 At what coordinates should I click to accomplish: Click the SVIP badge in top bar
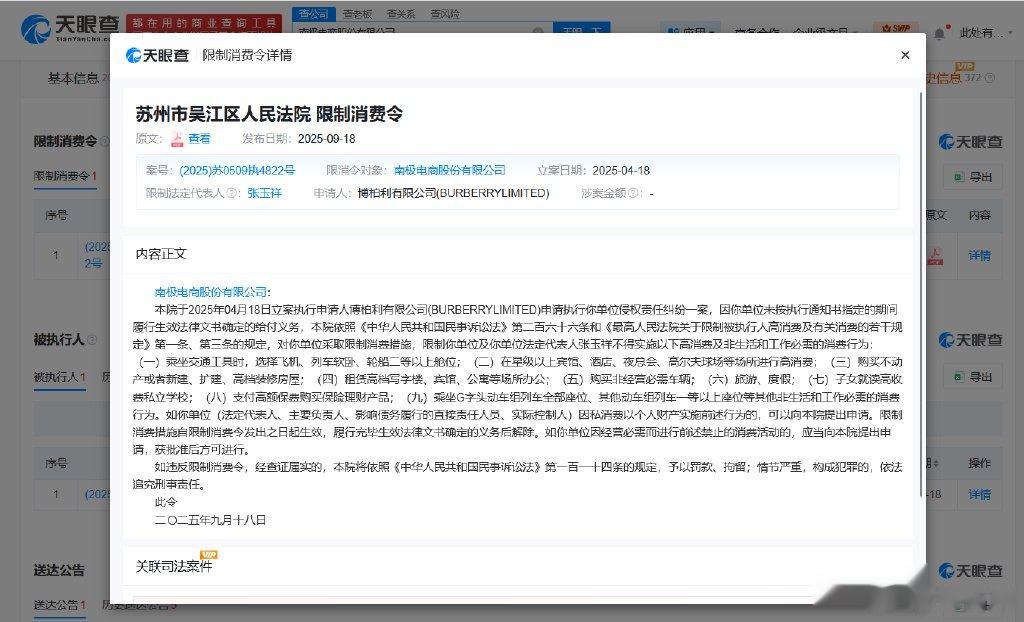[x=896, y=29]
